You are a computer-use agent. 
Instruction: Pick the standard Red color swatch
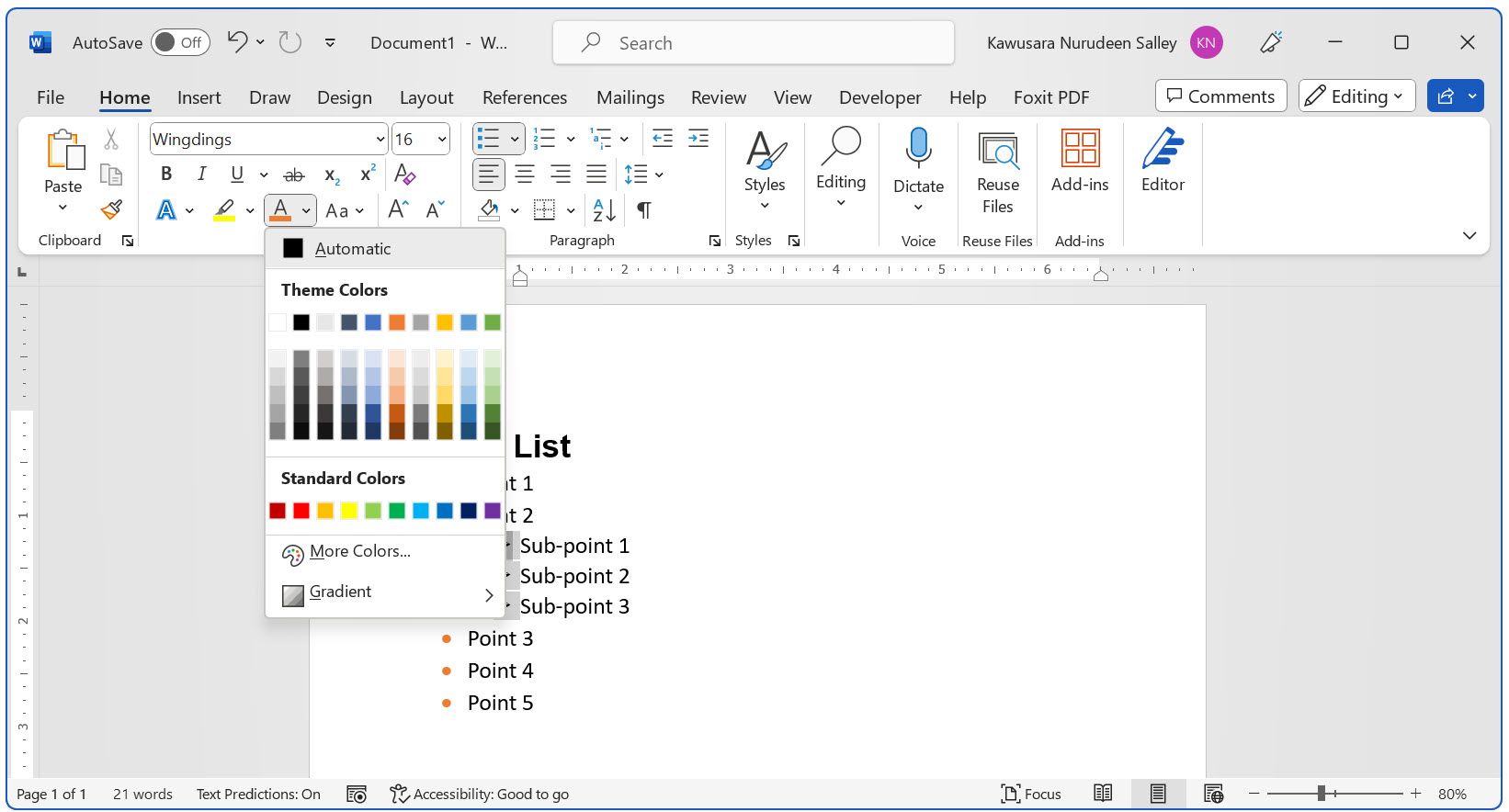pyautogui.click(x=301, y=511)
